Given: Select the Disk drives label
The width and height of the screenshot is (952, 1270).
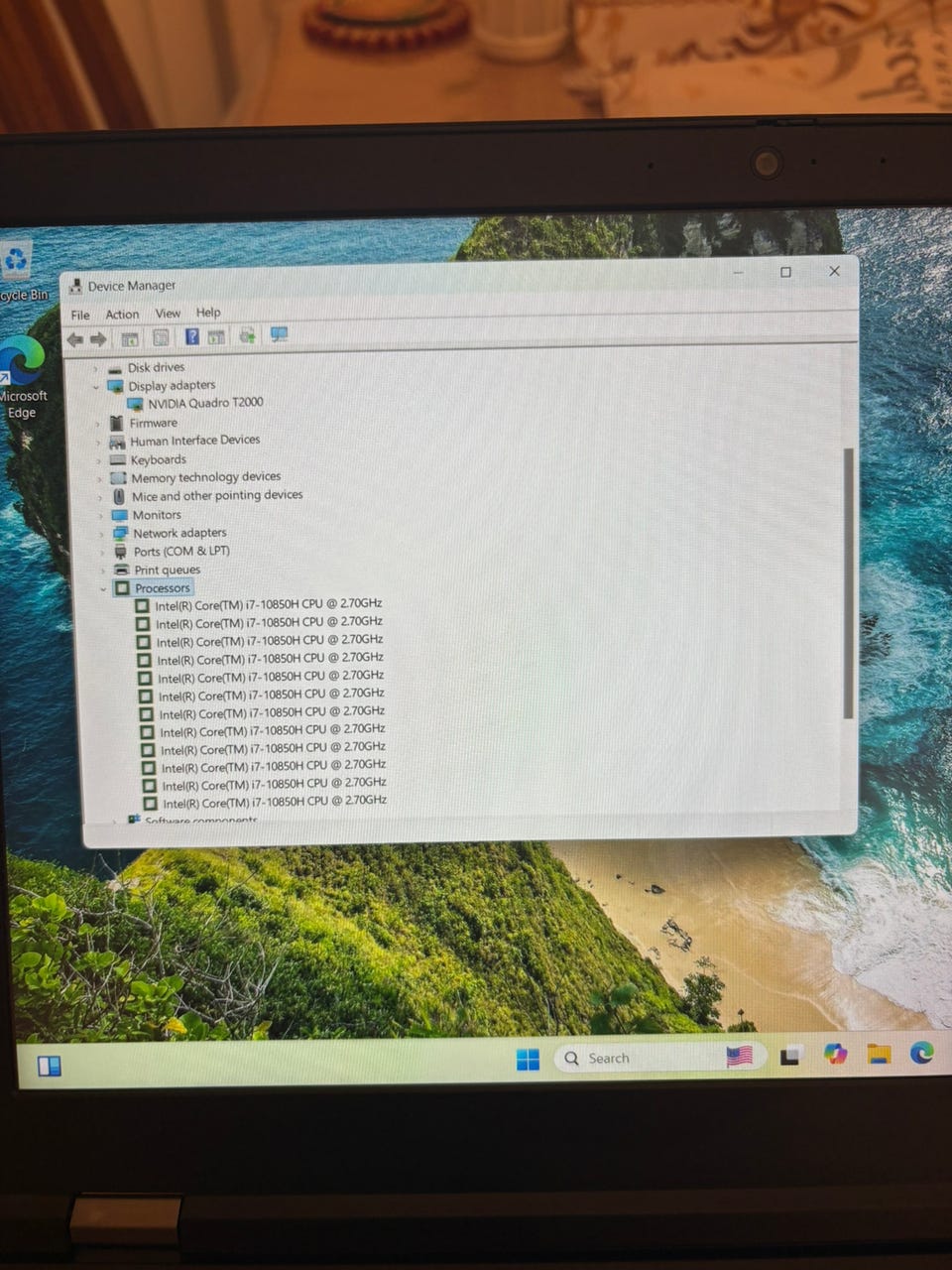Looking at the screenshot, I should pyautogui.click(x=156, y=367).
